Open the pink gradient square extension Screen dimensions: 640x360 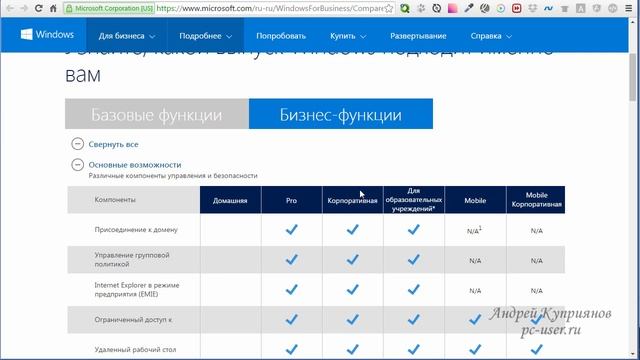(x=453, y=8)
